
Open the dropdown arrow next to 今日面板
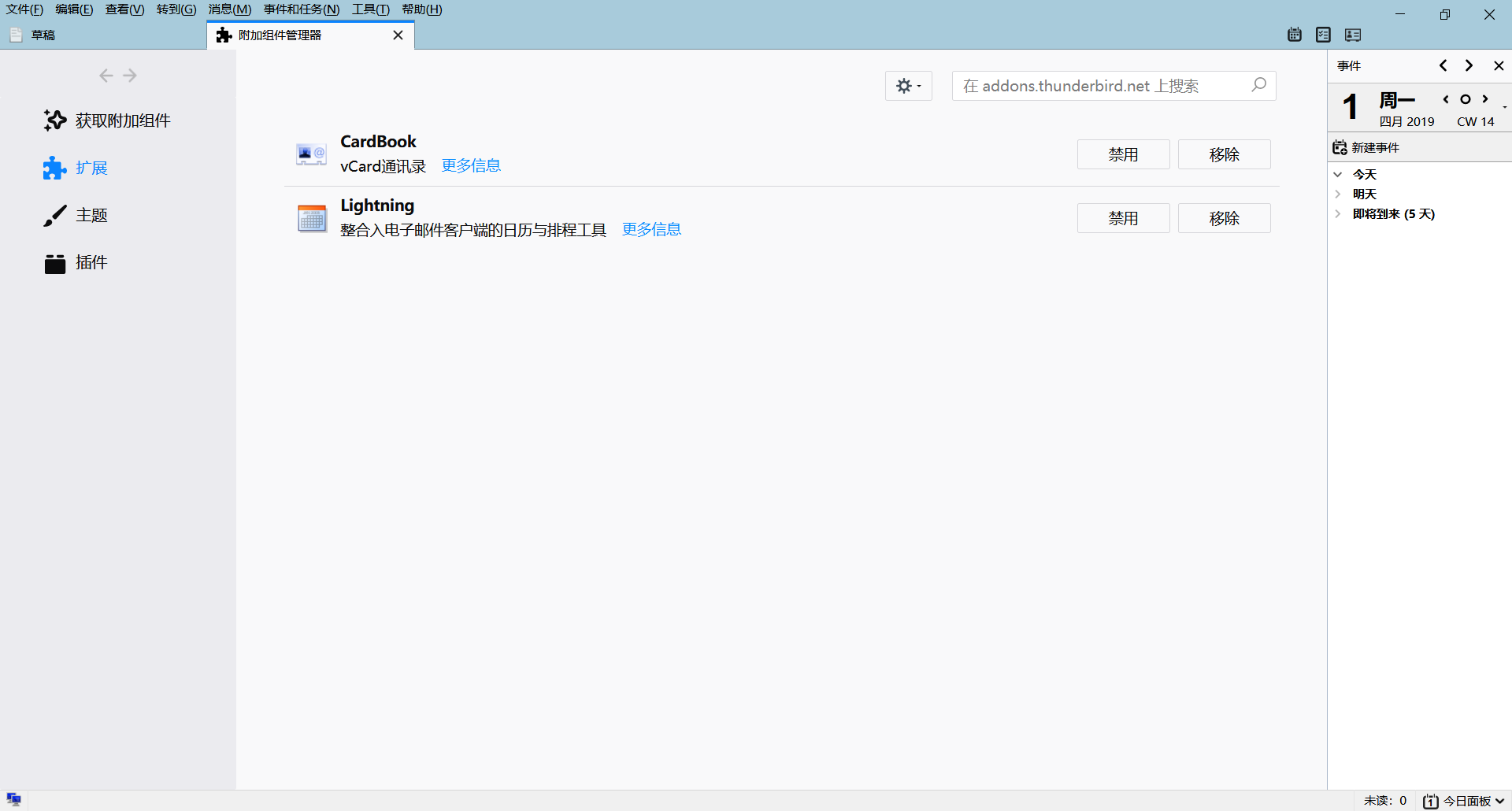1499,801
